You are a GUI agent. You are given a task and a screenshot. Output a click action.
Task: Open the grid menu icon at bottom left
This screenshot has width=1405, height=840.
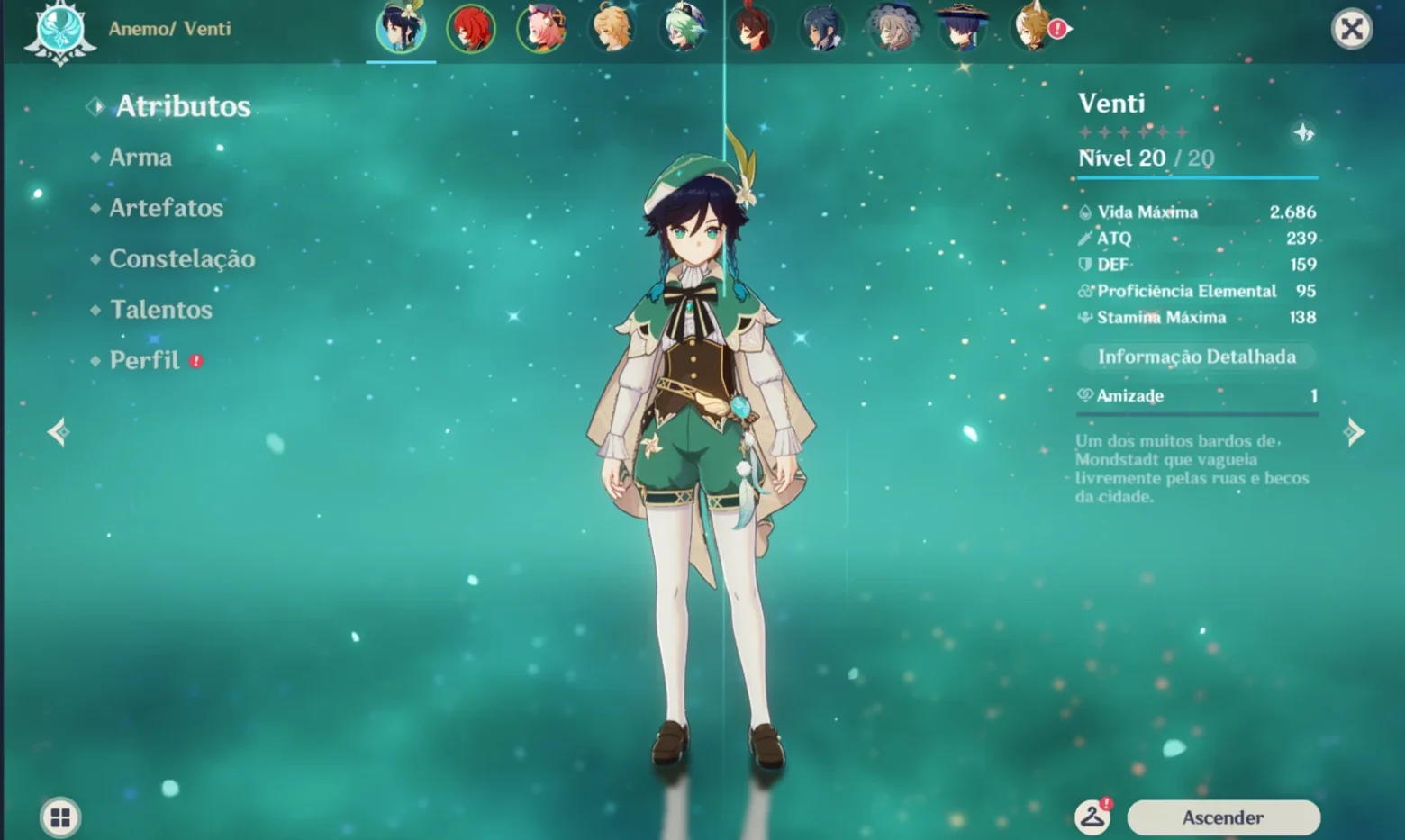[60, 817]
